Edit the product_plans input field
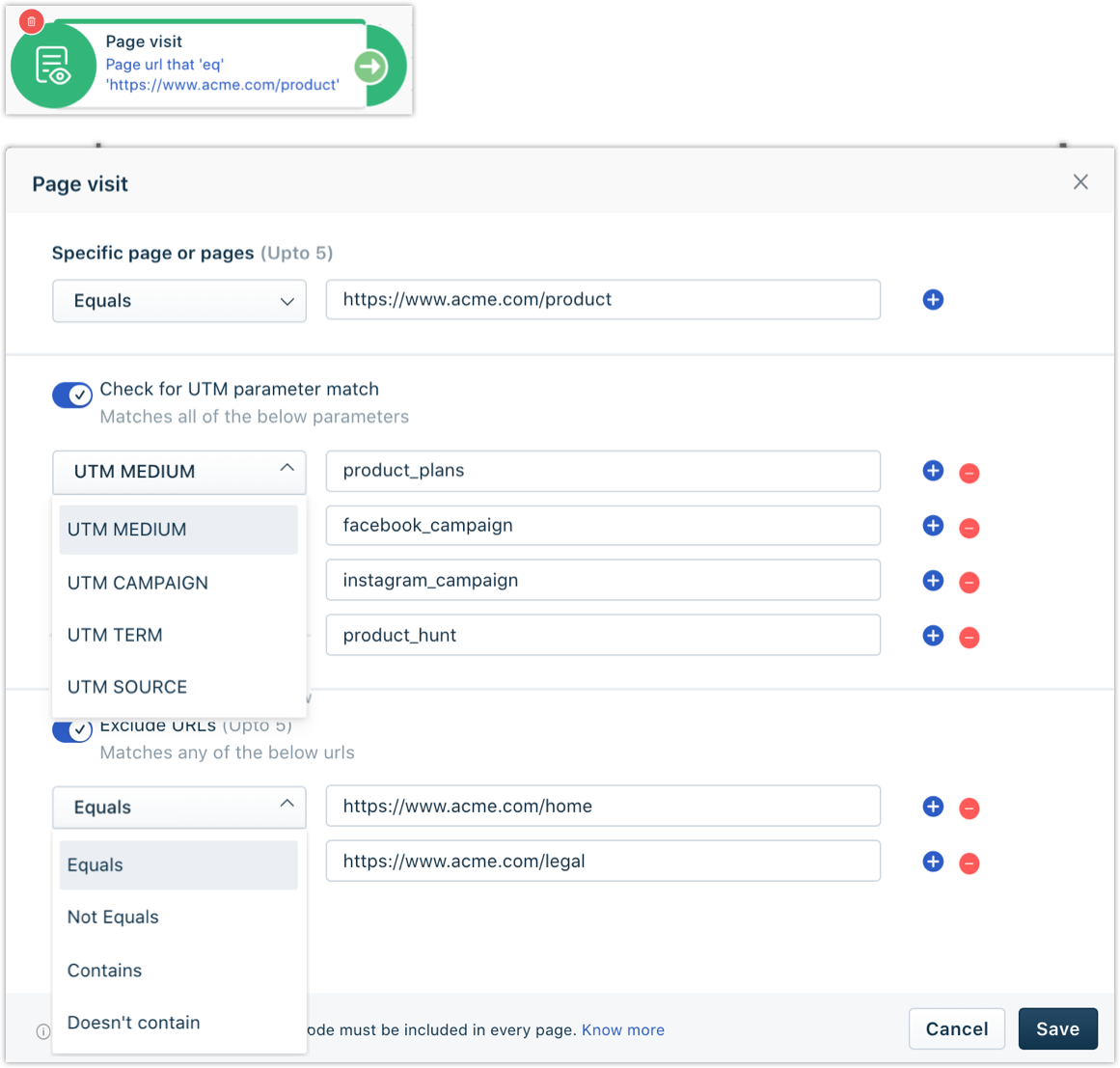 click(x=603, y=471)
